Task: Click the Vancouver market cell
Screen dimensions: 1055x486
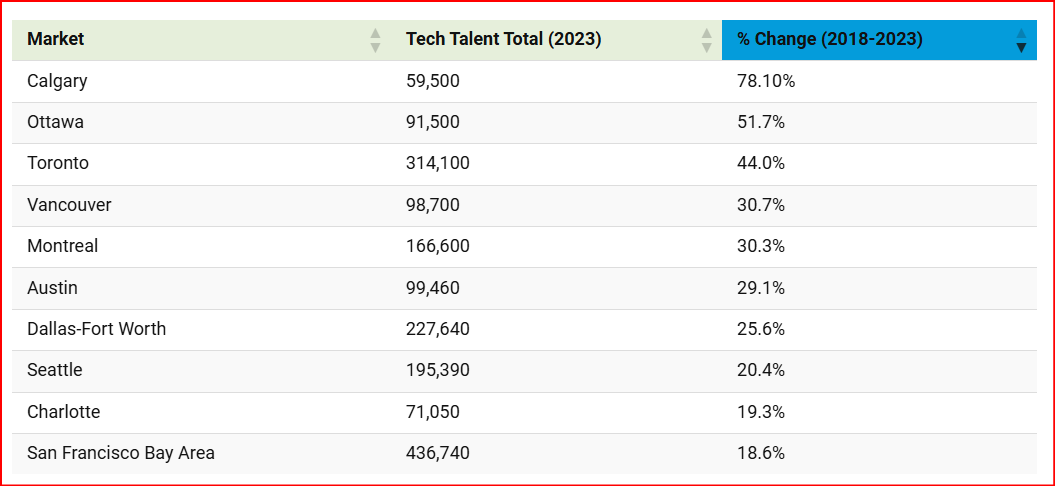Action: pos(69,205)
